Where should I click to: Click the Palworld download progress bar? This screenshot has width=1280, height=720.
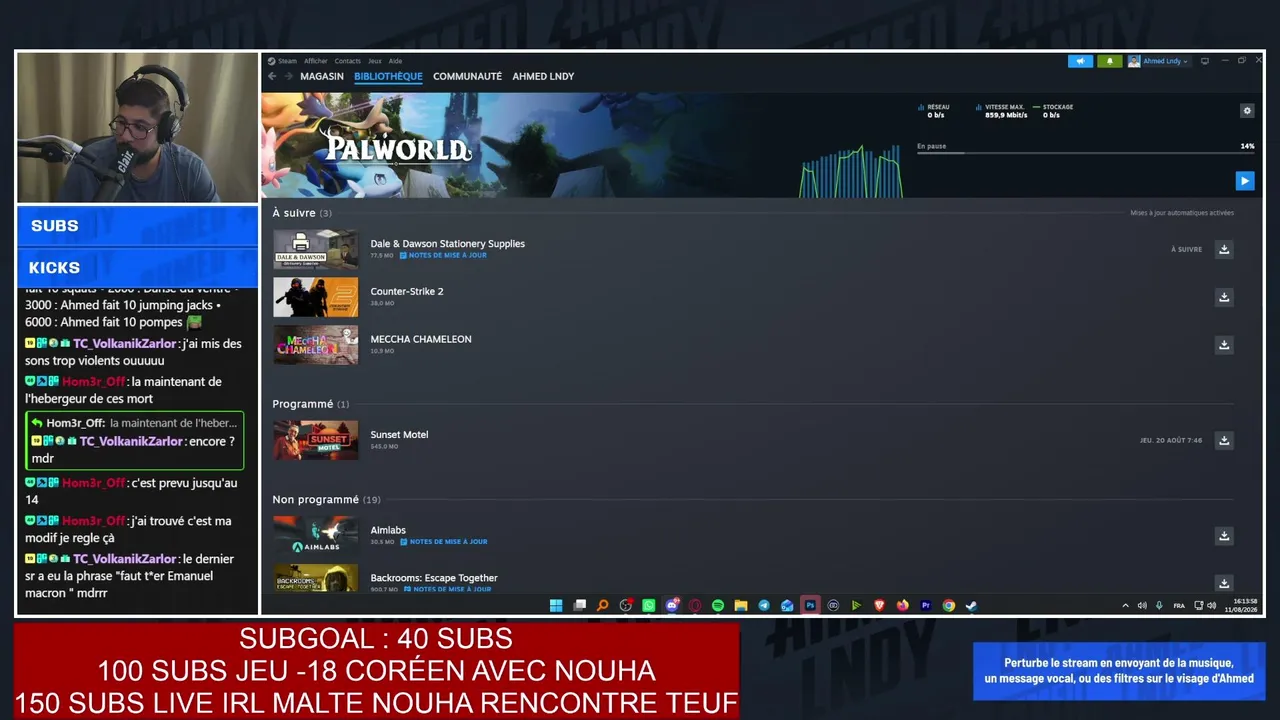tap(1085, 153)
